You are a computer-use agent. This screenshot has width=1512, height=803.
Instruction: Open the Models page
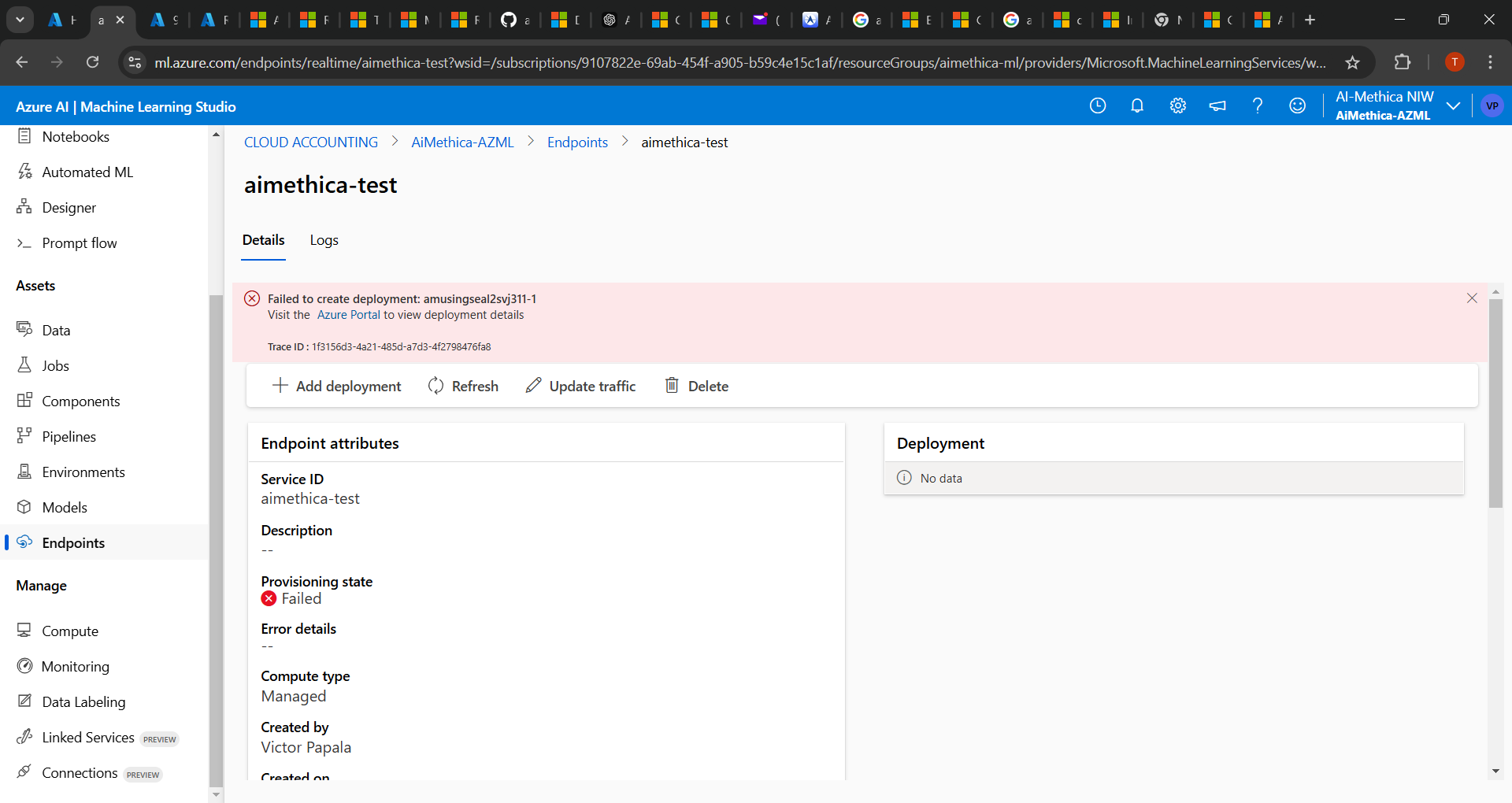coord(51,507)
